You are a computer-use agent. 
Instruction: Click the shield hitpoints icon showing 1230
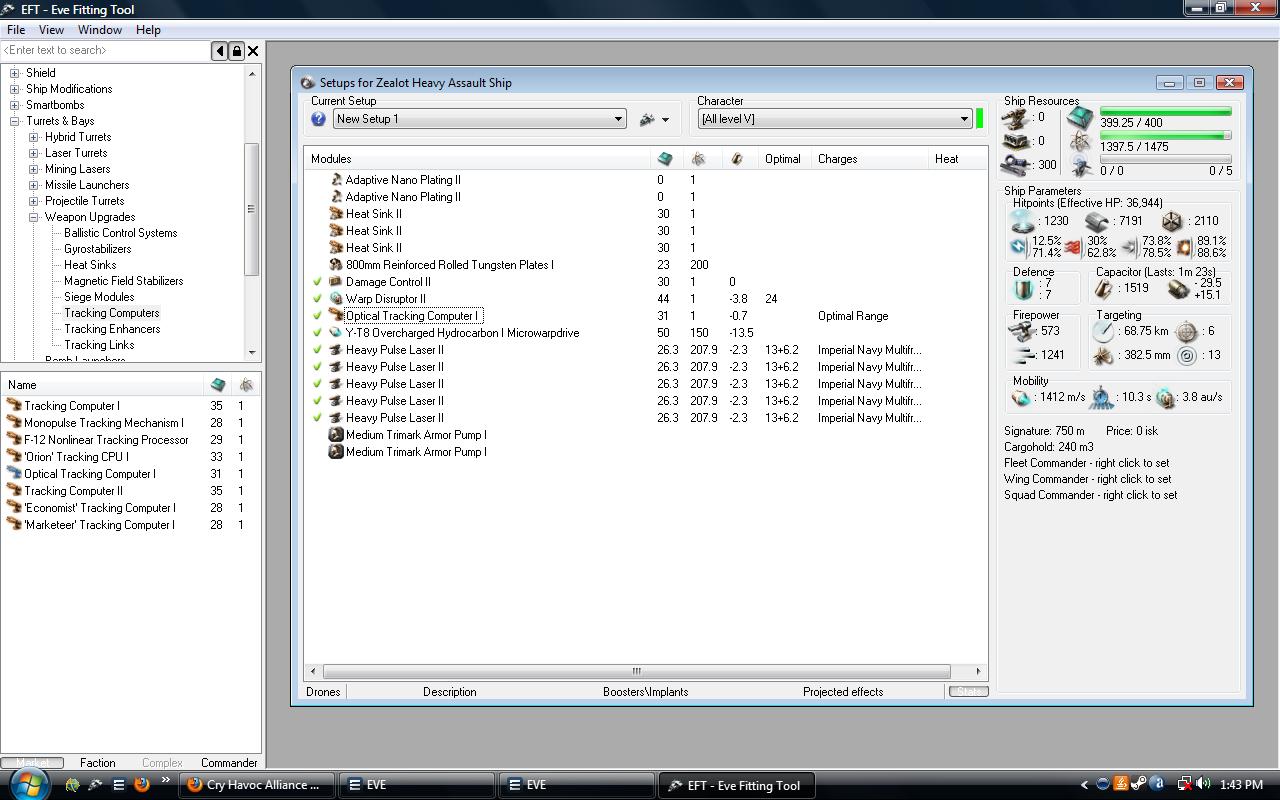(1021, 221)
